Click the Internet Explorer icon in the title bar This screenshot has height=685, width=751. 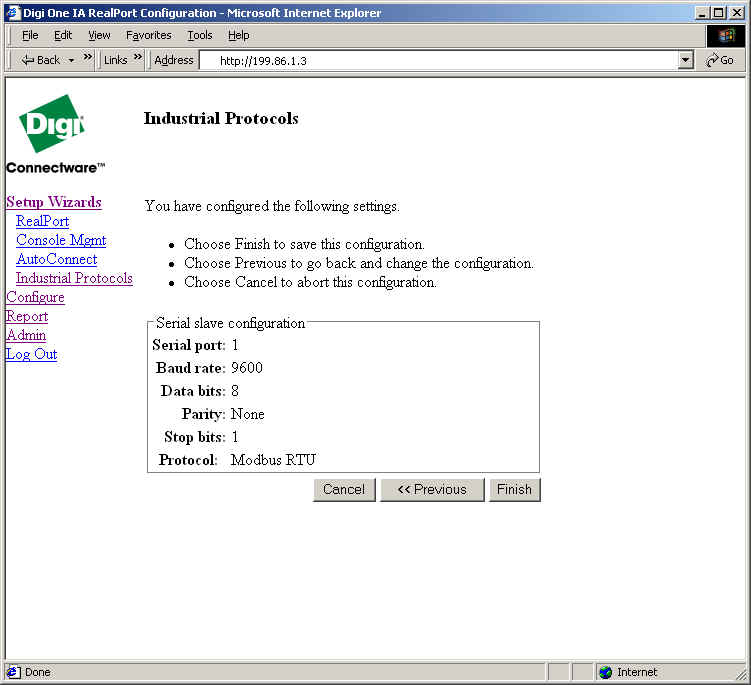coord(12,13)
